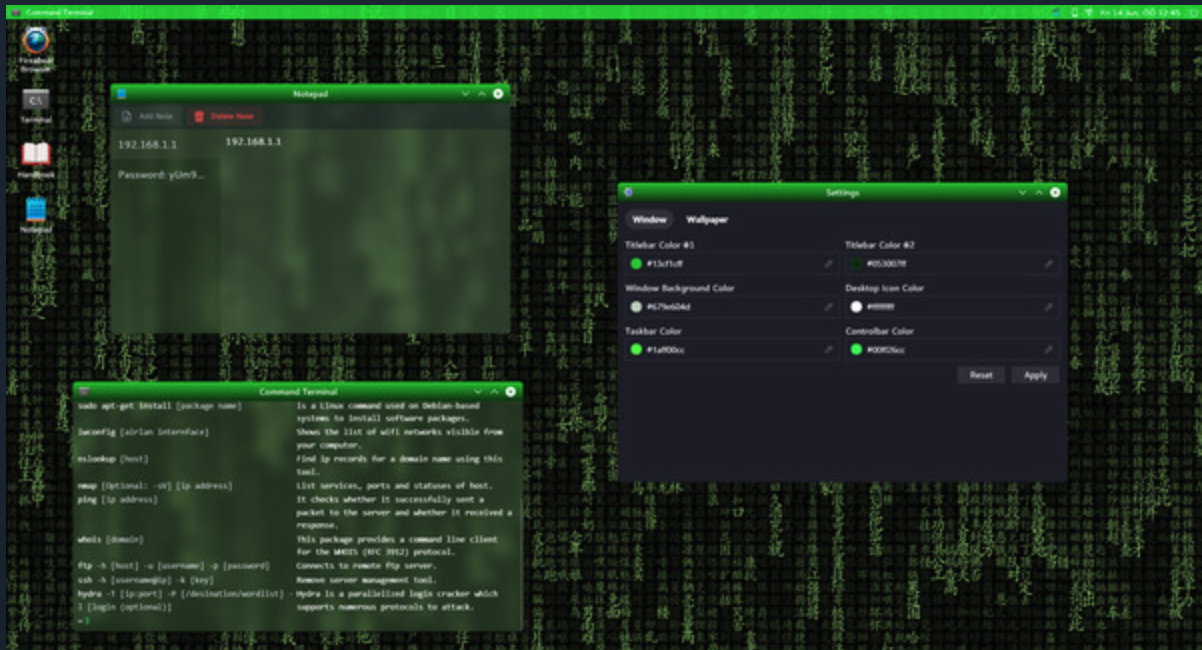Click the Add Note document icon

(x=127, y=116)
